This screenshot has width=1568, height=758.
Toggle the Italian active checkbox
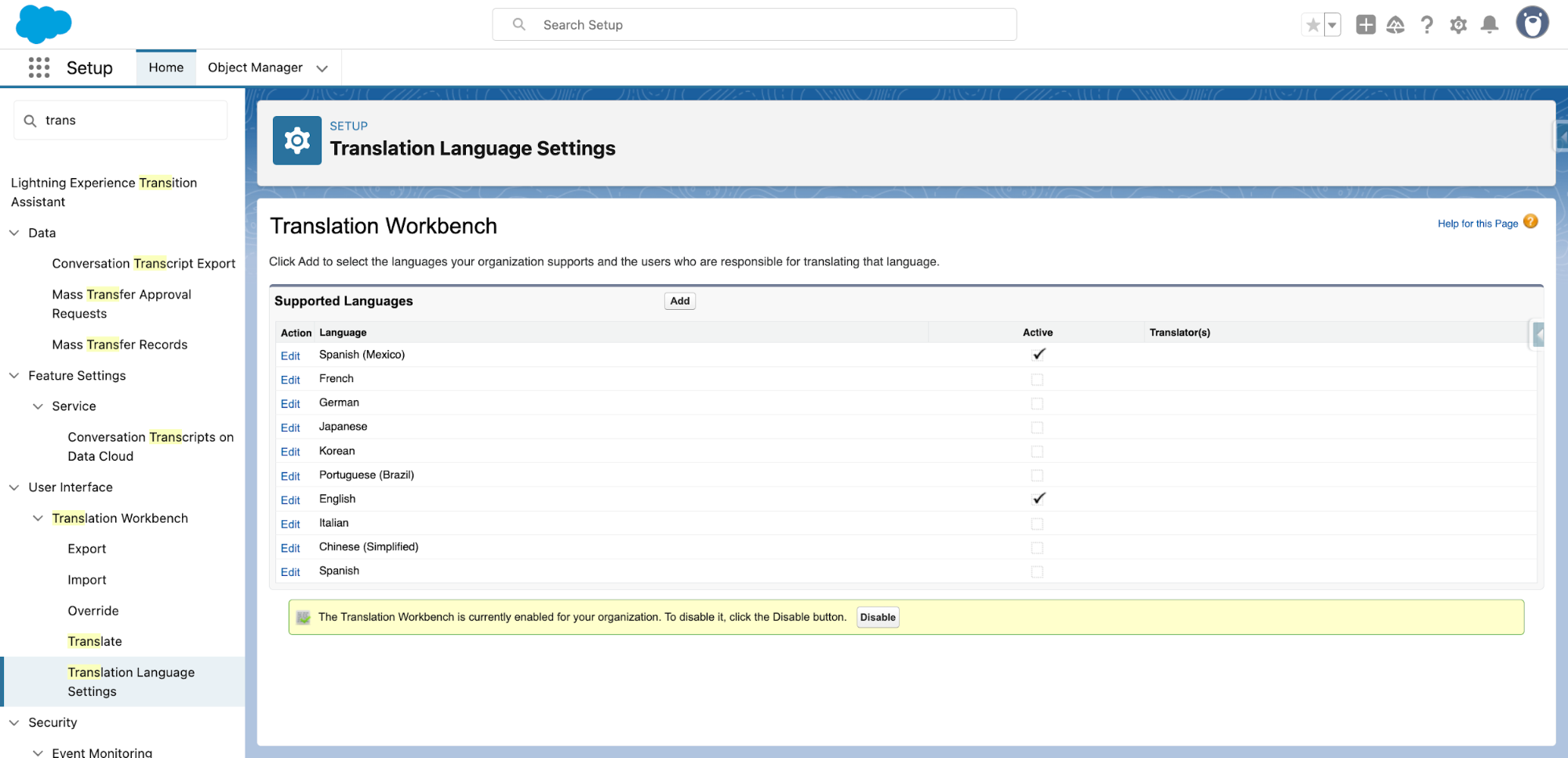point(1037,524)
